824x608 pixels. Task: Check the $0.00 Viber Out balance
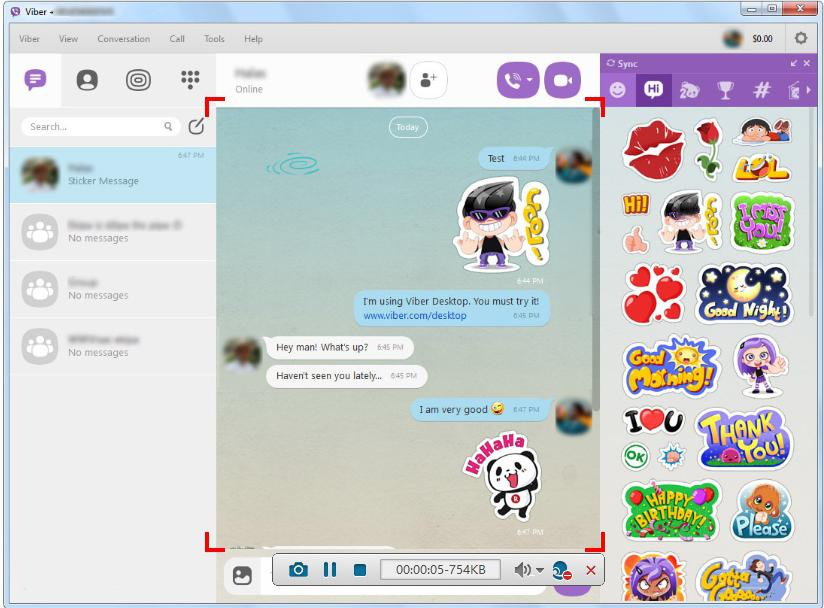[x=761, y=39]
